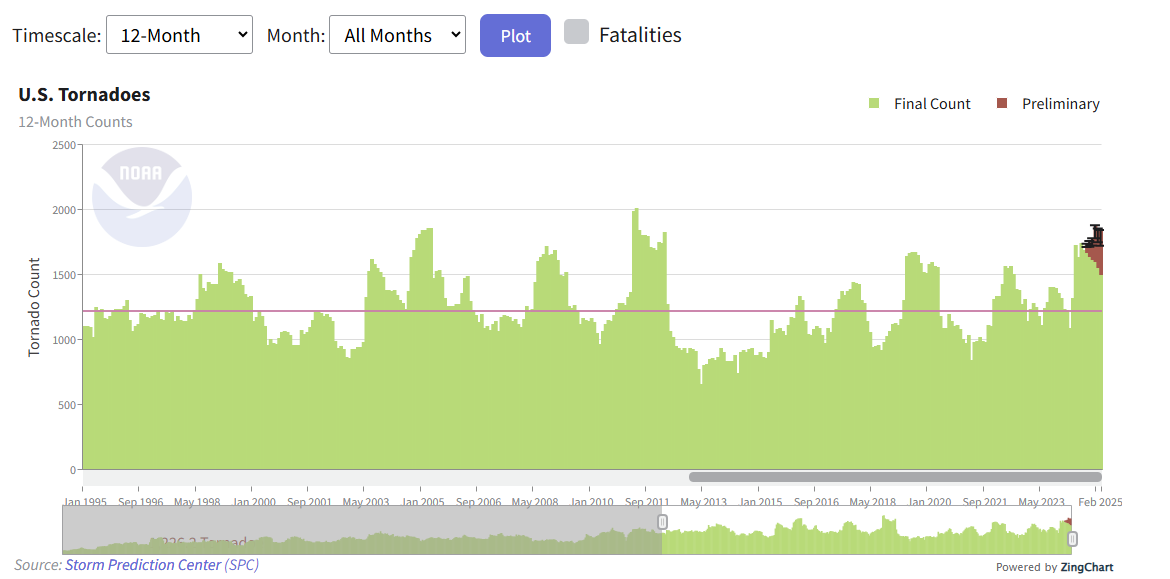Click the horizontal chart scrollbar thumb

tap(895, 477)
